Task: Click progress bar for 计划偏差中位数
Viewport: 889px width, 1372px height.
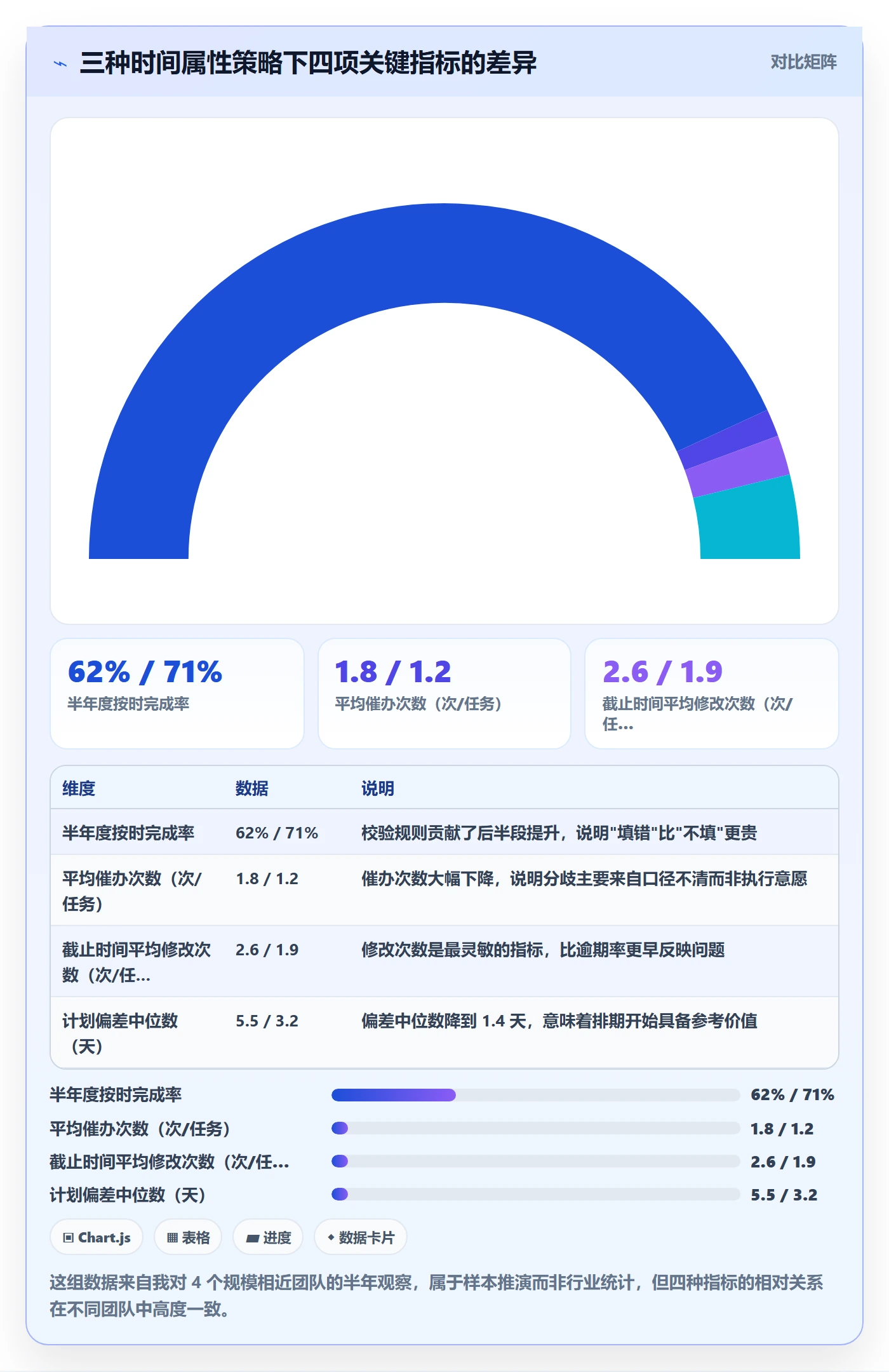Action: pos(536,1194)
